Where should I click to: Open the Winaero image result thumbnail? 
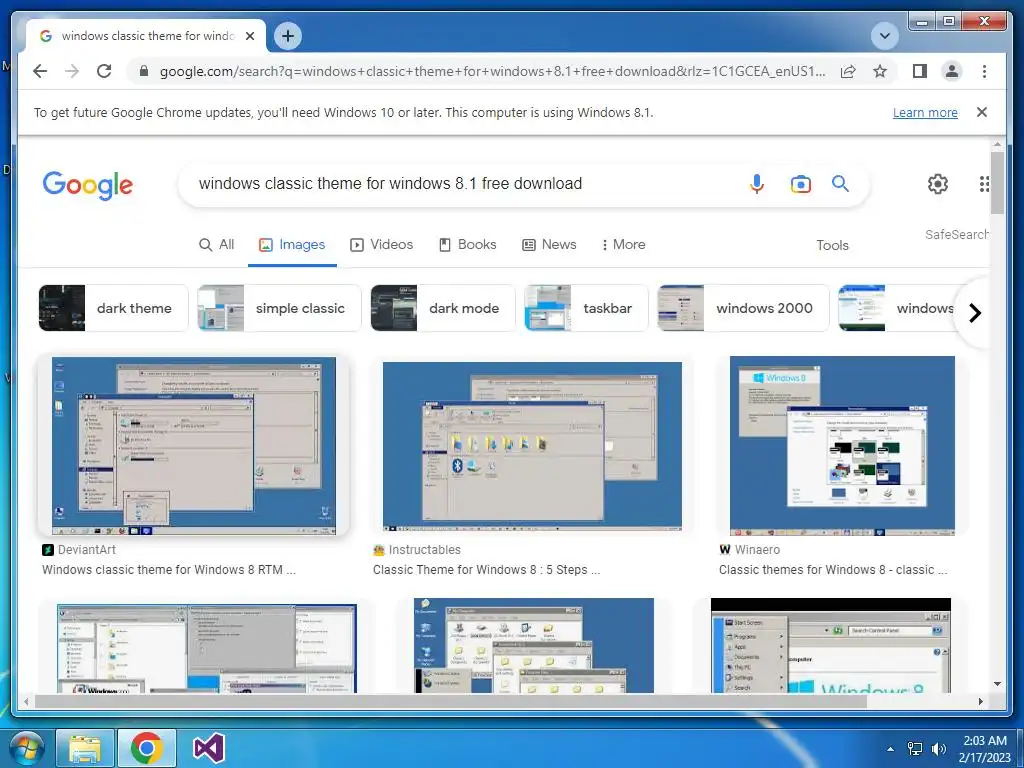pyautogui.click(x=842, y=446)
